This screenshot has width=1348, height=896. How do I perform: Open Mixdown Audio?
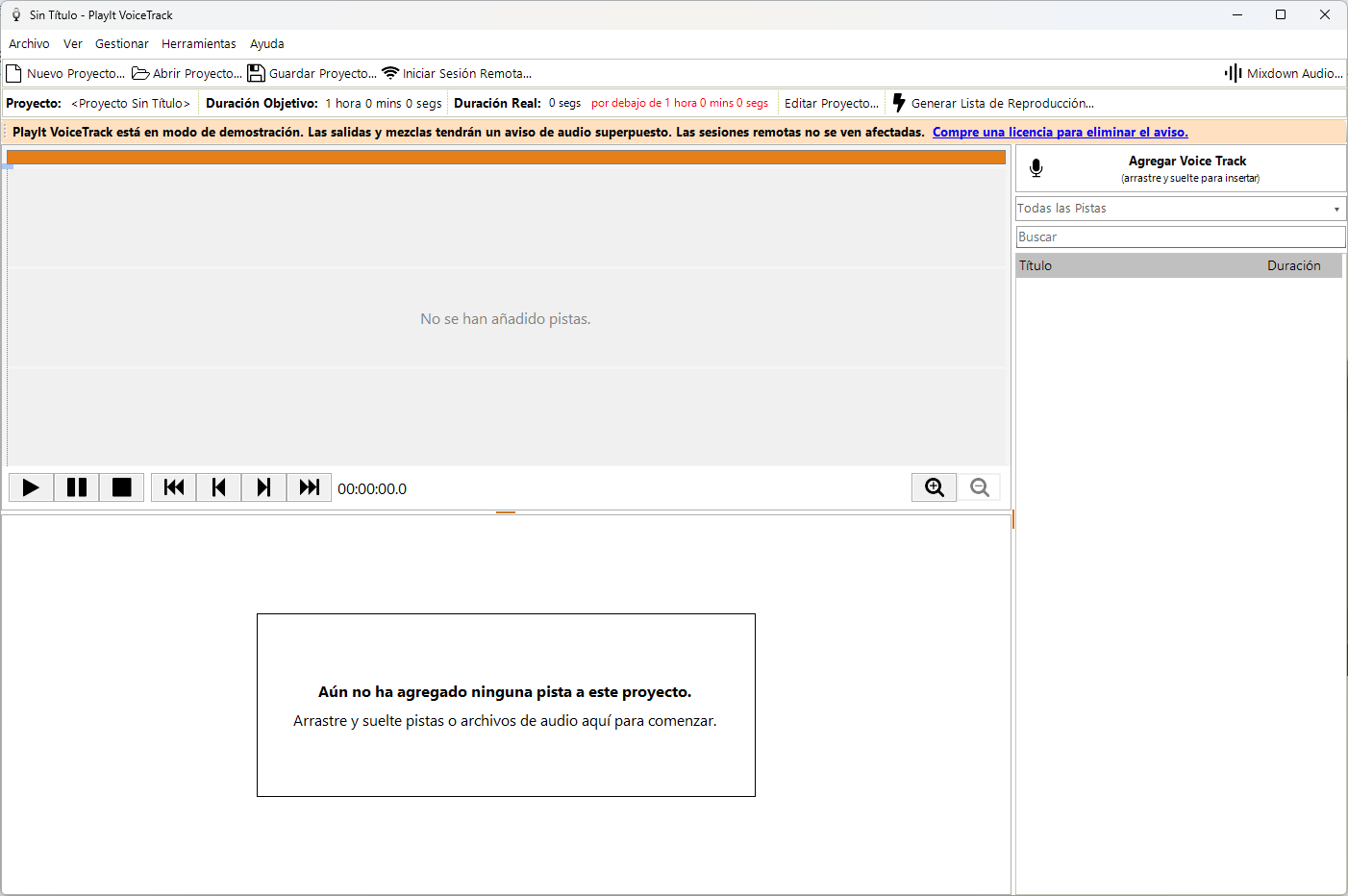(x=1284, y=73)
